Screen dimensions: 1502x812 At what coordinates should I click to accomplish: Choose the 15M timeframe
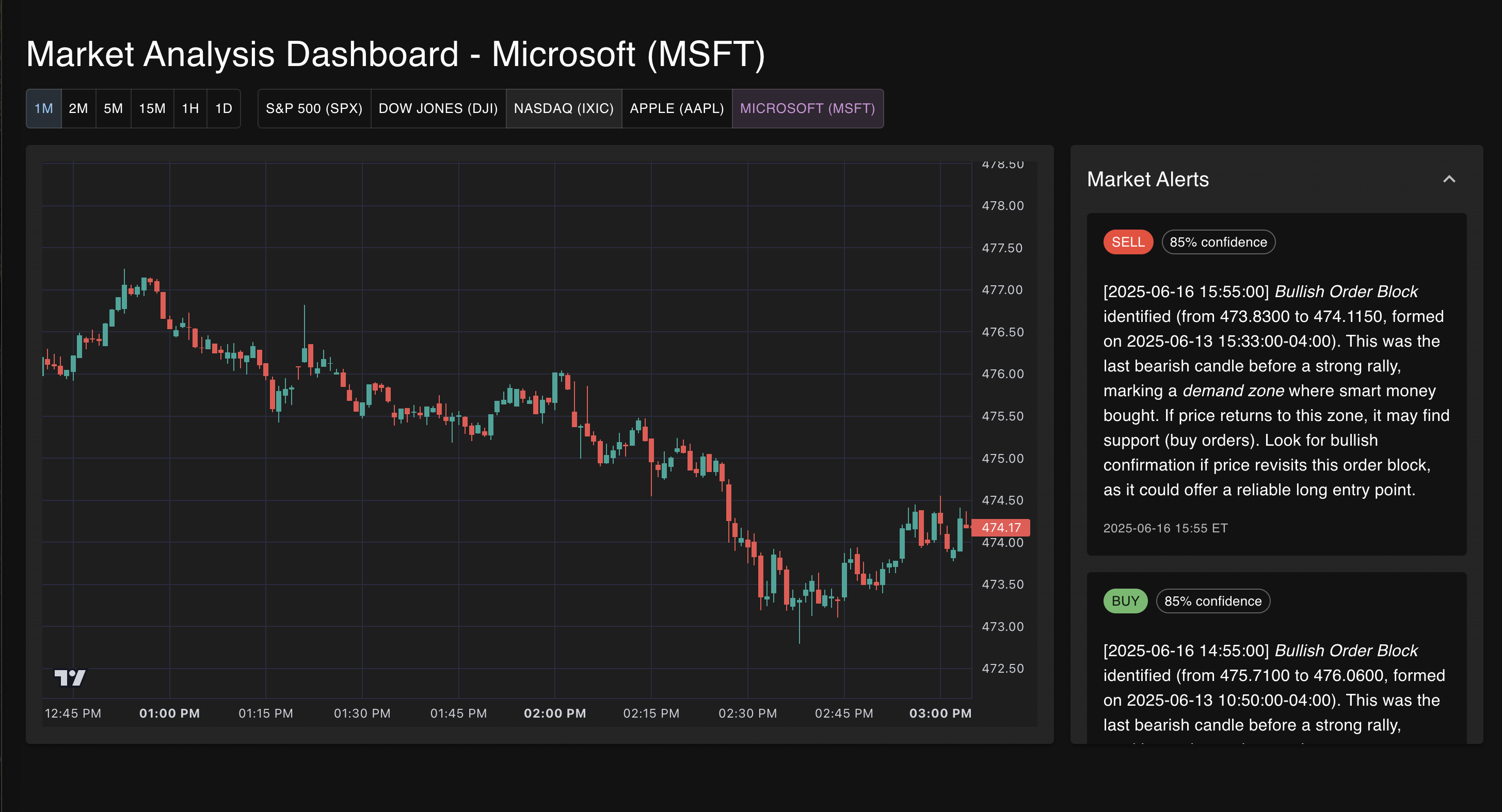point(152,108)
